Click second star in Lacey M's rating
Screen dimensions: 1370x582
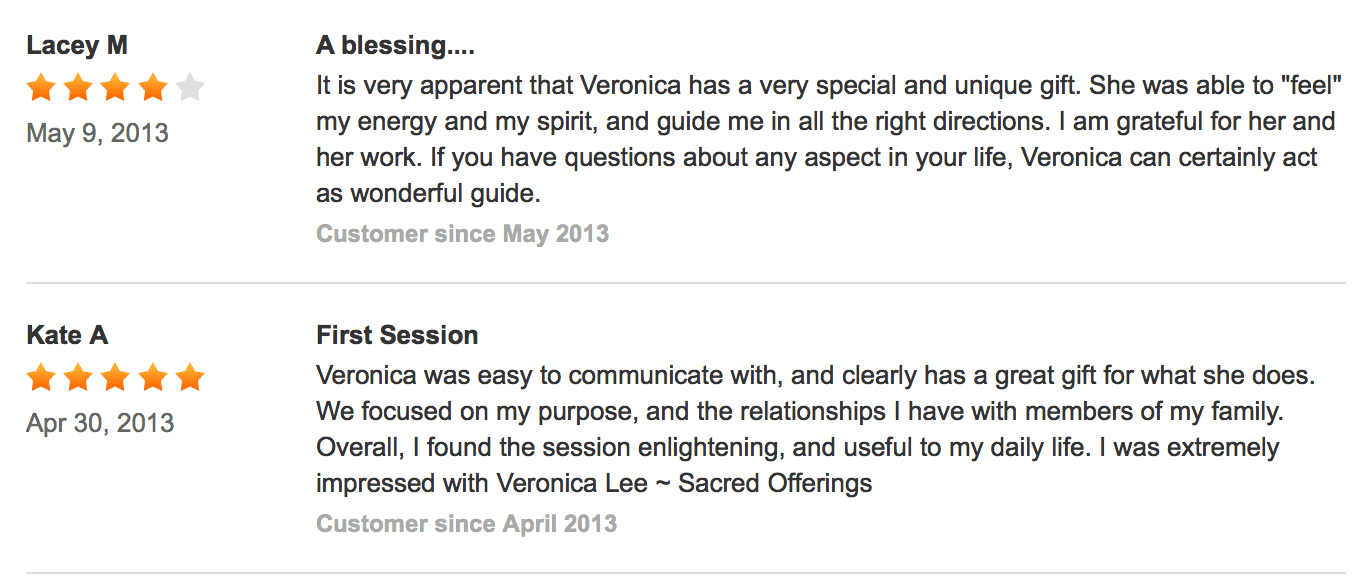point(78,88)
